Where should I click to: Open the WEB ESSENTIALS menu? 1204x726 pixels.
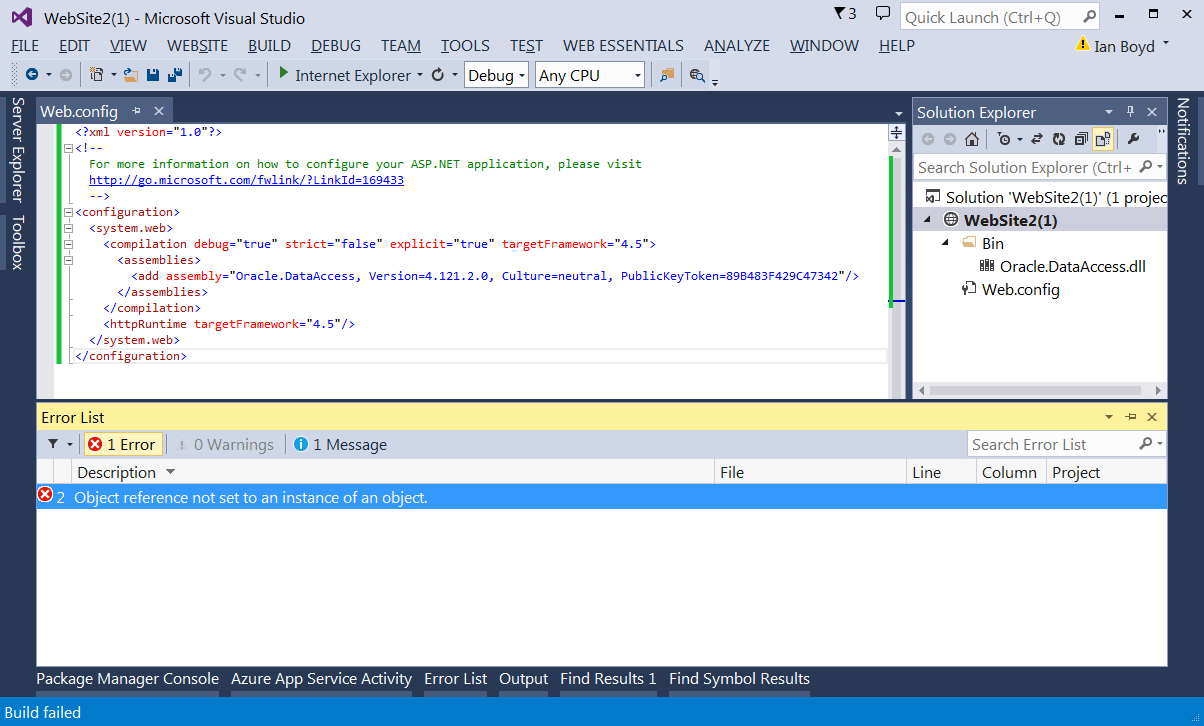click(x=623, y=45)
